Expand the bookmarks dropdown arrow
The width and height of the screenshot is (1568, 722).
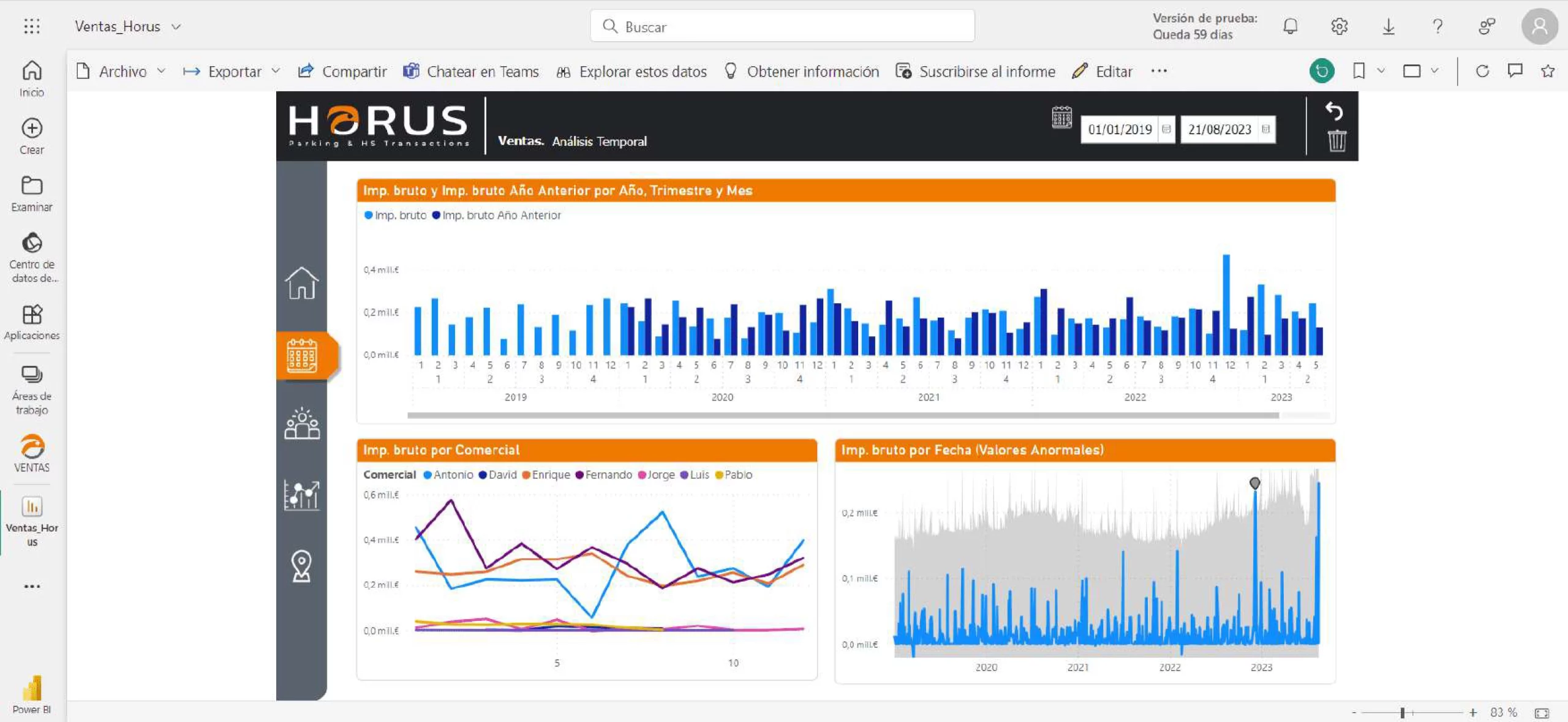1380,70
